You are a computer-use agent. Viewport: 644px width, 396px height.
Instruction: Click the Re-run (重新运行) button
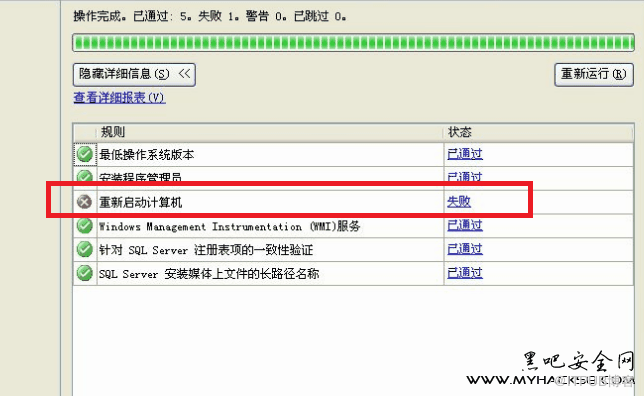tap(593, 74)
